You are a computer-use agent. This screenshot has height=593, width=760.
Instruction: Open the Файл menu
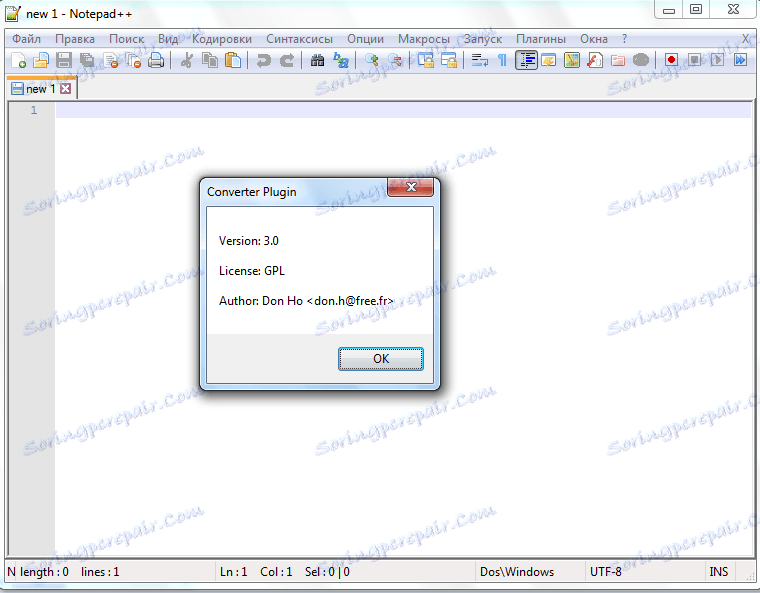click(26, 39)
